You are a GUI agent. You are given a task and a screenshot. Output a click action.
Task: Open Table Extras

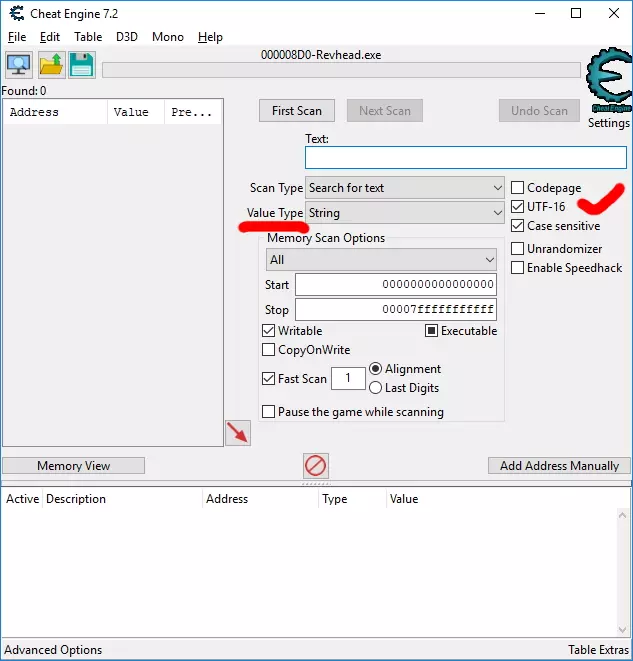coord(598,650)
